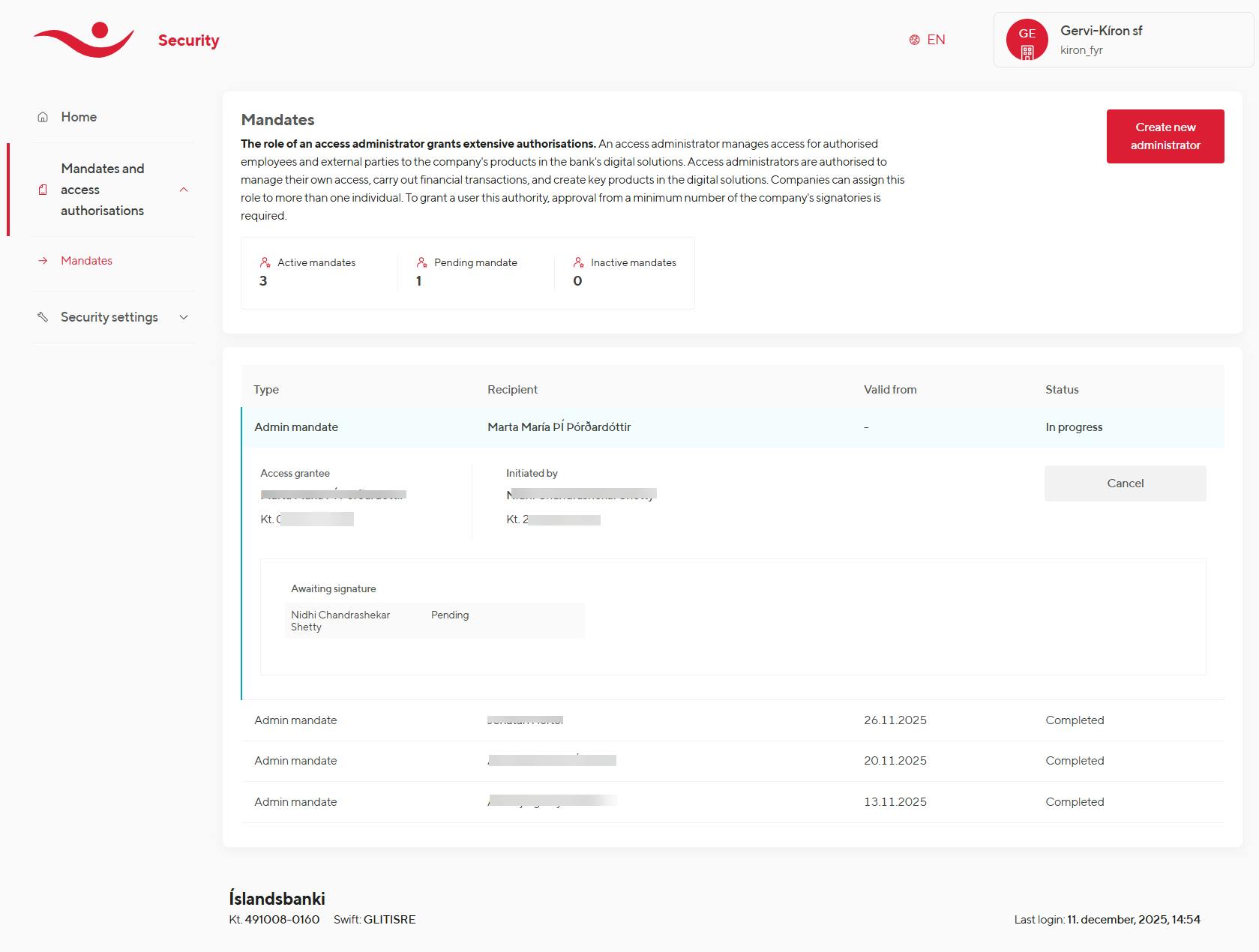Screen dimensions: 1259x952
Task: Expand the mandate row dated 20.11.2025
Action: (733, 761)
